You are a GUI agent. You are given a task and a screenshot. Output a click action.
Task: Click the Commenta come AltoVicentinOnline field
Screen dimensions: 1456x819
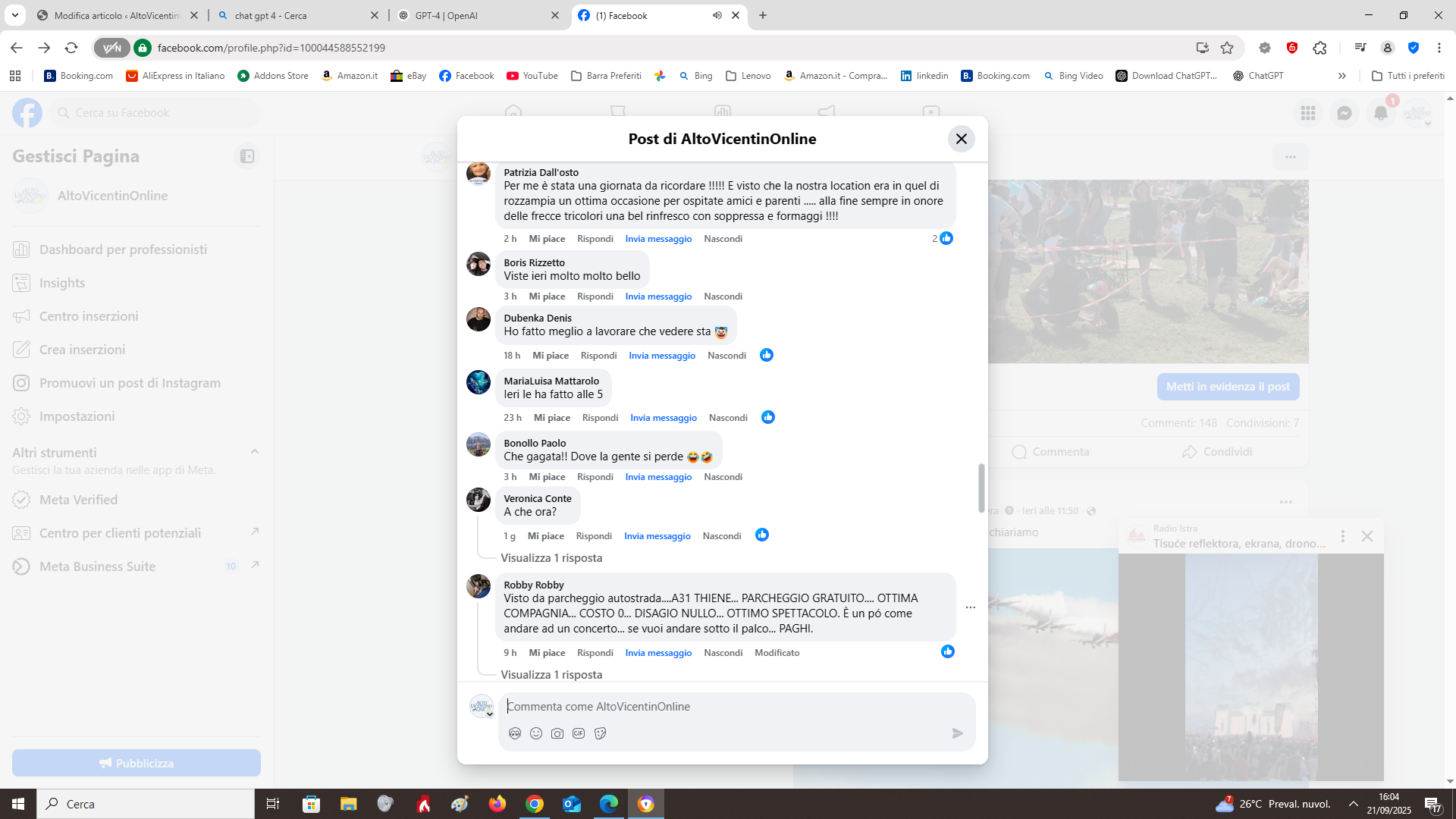tap(736, 707)
